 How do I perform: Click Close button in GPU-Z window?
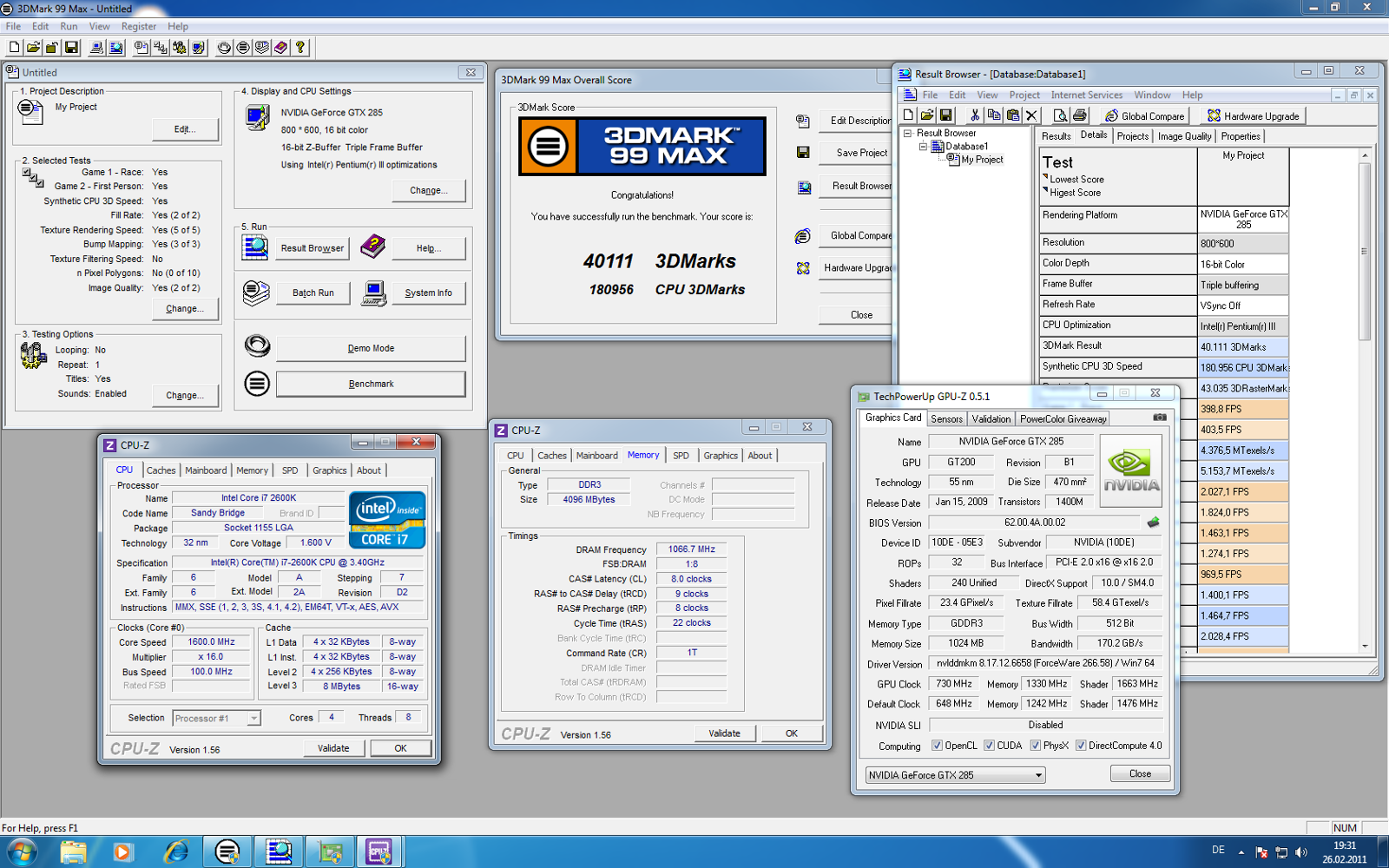point(1140,774)
